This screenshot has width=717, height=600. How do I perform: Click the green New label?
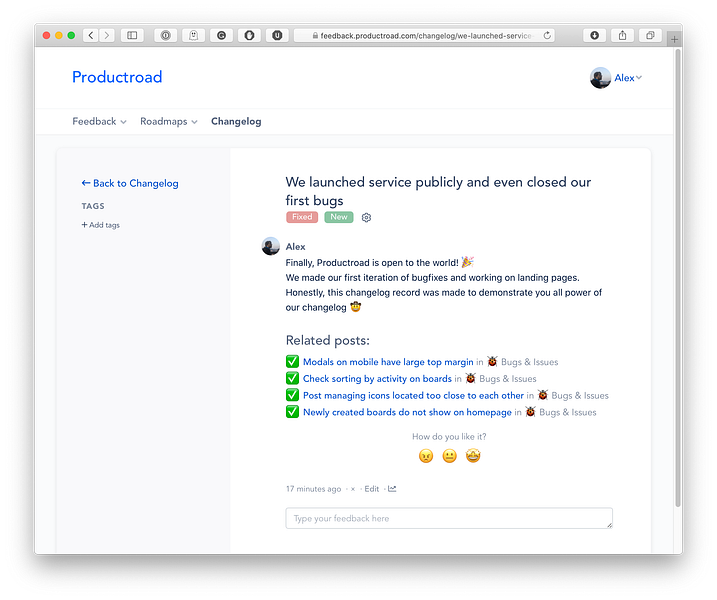pos(339,217)
